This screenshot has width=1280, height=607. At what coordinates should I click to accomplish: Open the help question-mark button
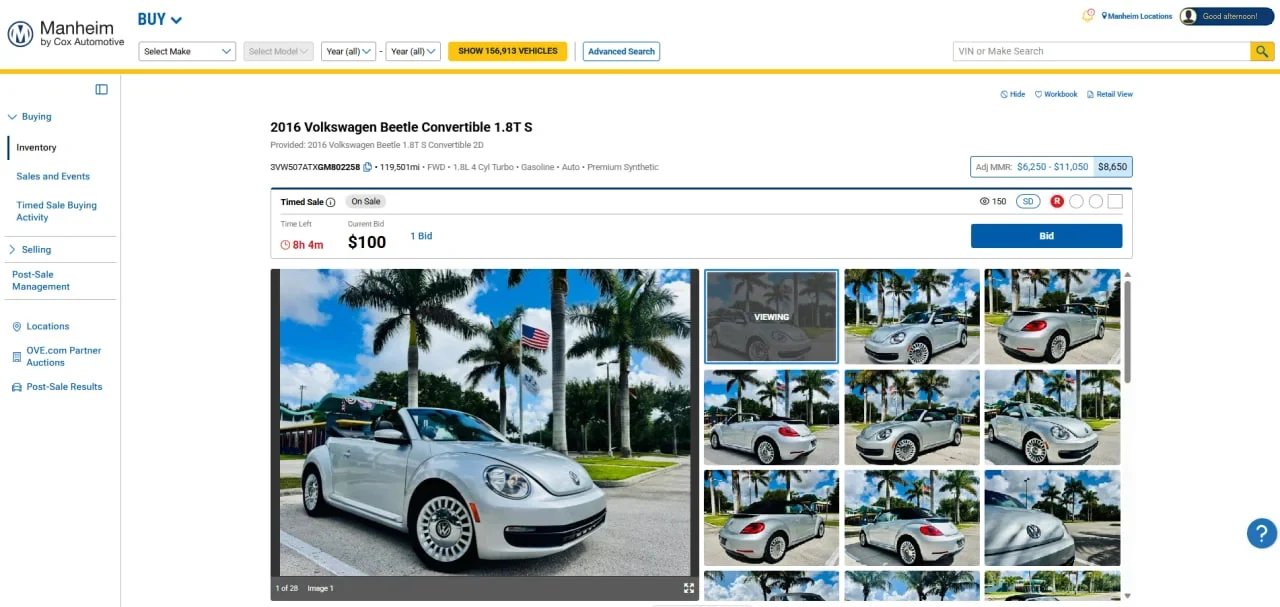(1262, 533)
